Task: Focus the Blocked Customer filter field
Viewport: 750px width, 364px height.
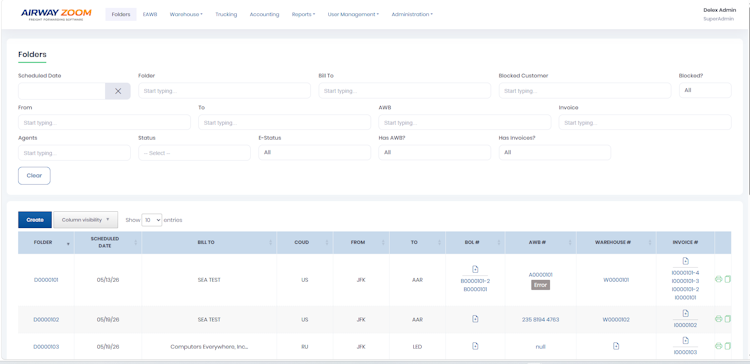Action: [x=585, y=91]
